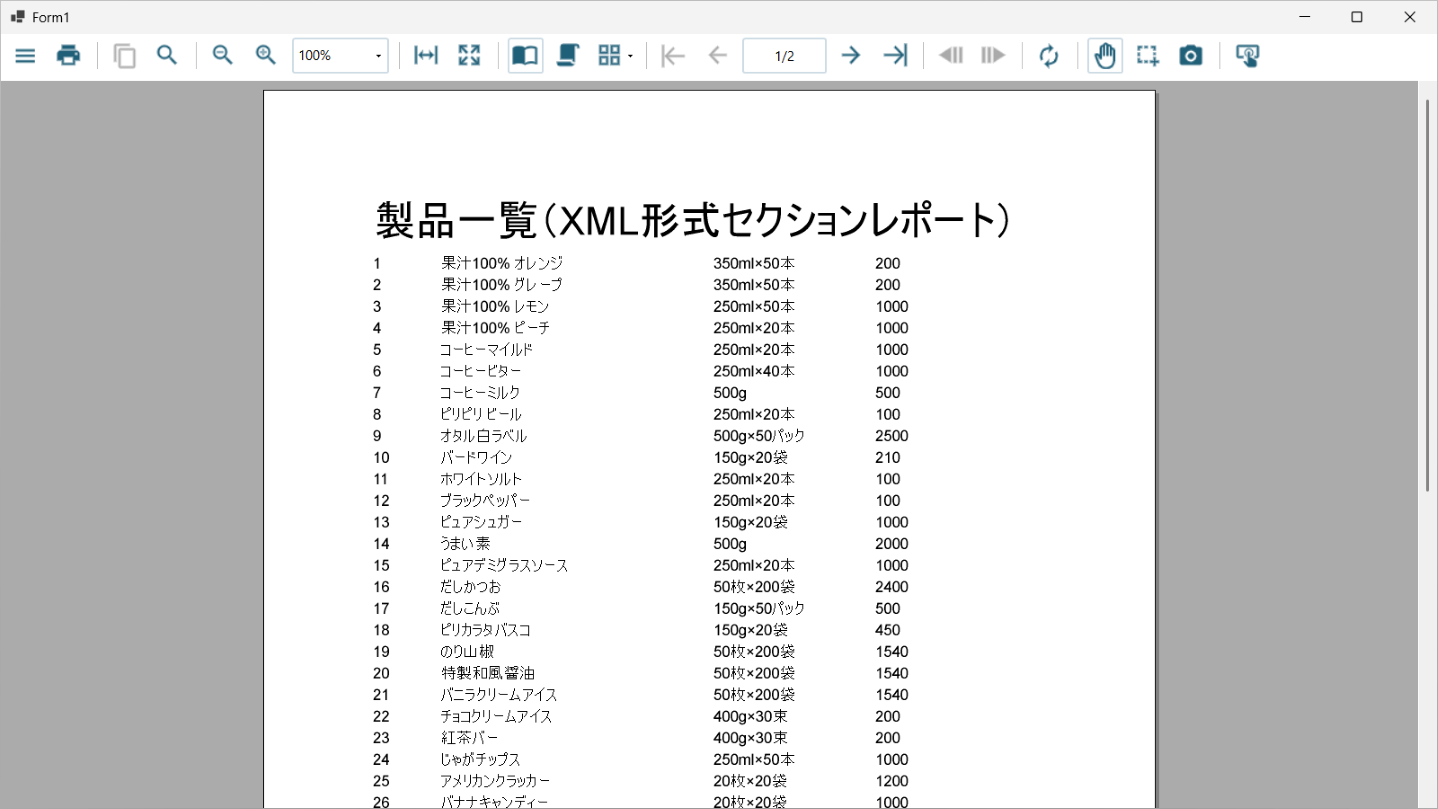Click product name コーヒーマイルド

pos(486,350)
